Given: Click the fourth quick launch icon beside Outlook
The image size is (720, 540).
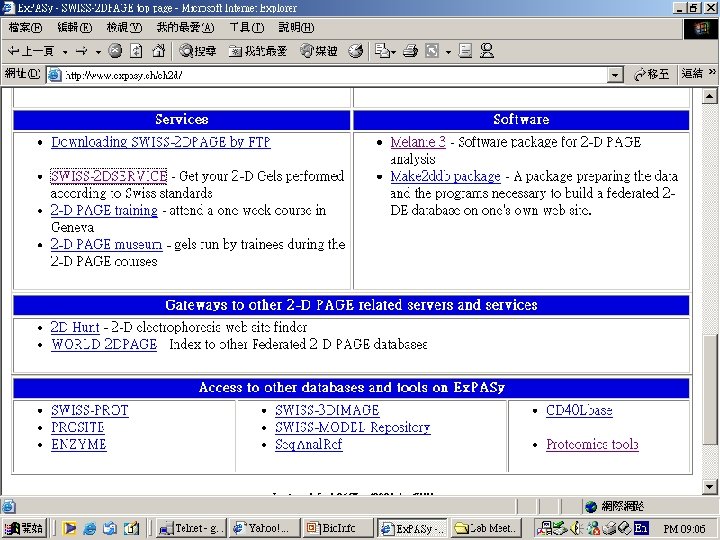Looking at the screenshot, I should pyautogui.click(x=131, y=529).
